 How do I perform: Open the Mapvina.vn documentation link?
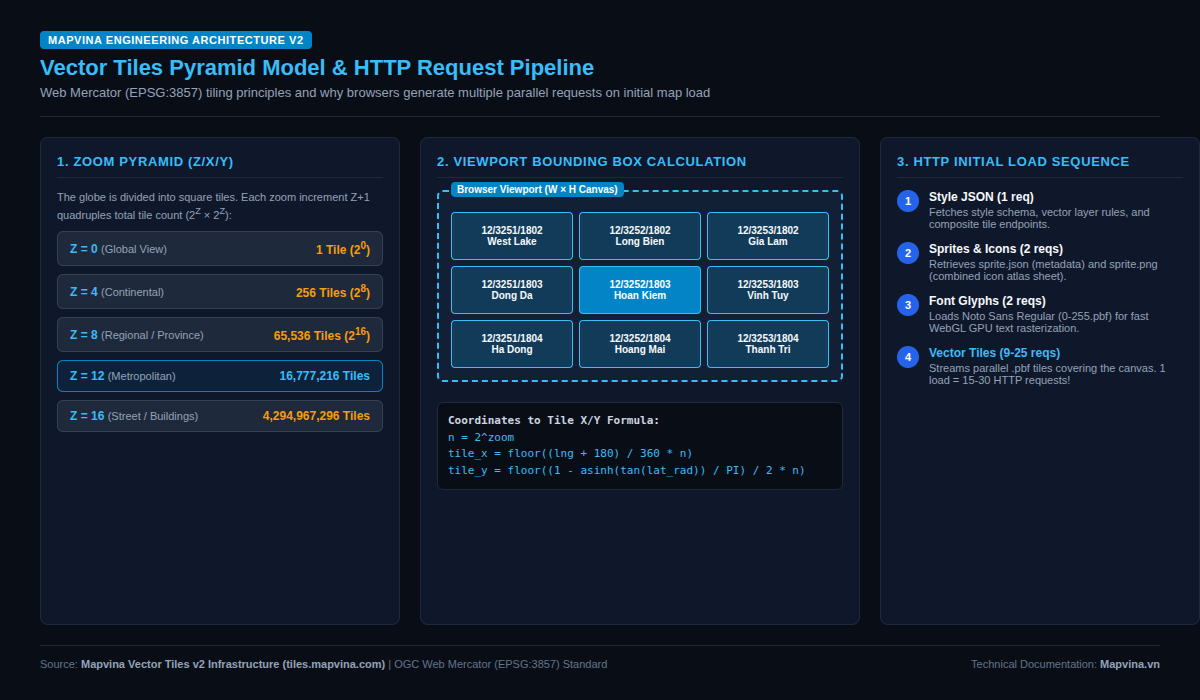pos(1130,664)
